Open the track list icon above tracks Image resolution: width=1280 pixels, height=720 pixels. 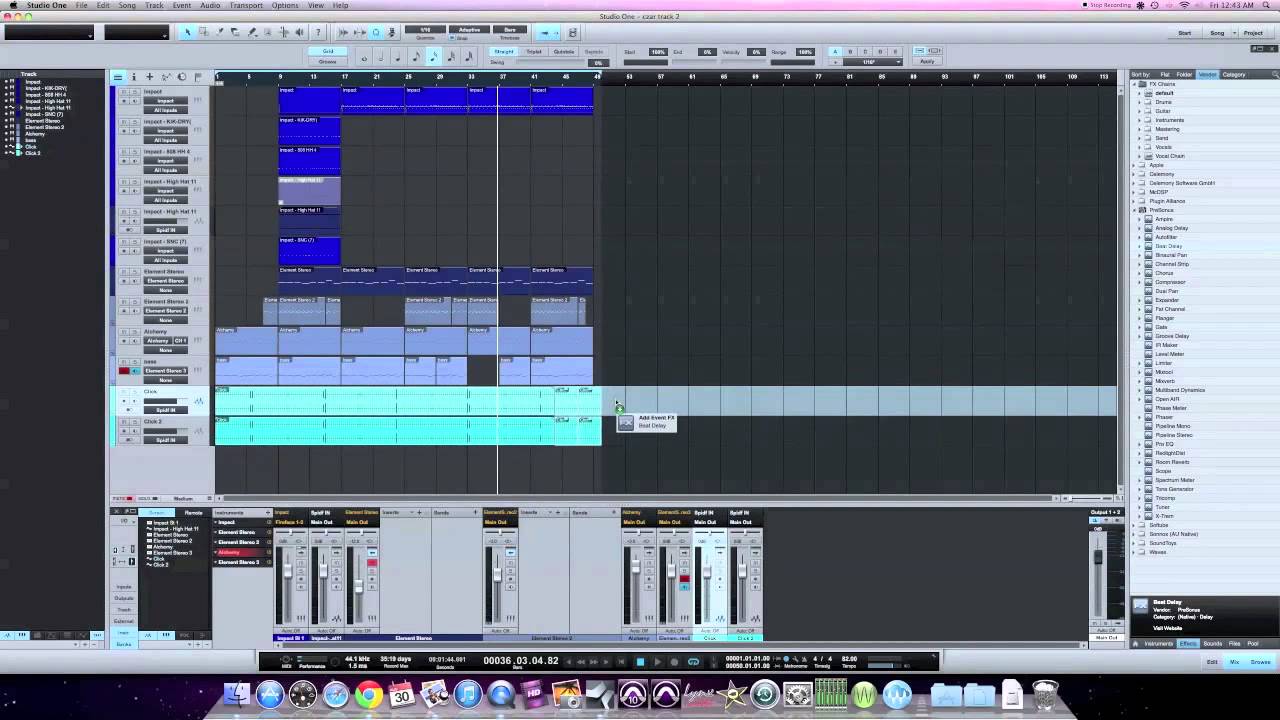tap(117, 77)
